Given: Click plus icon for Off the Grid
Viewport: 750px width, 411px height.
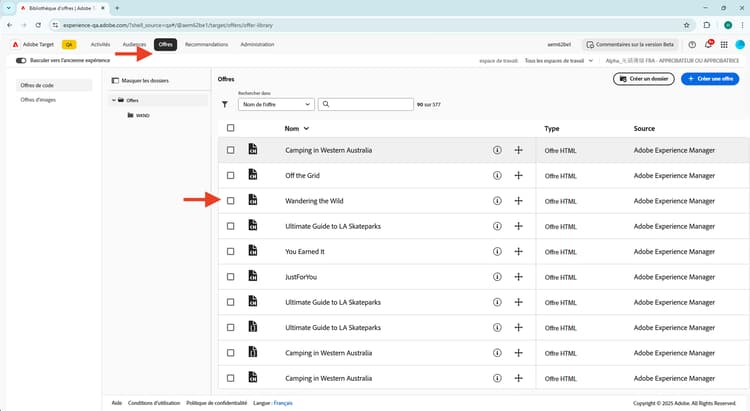Looking at the screenshot, I should tap(518, 175).
